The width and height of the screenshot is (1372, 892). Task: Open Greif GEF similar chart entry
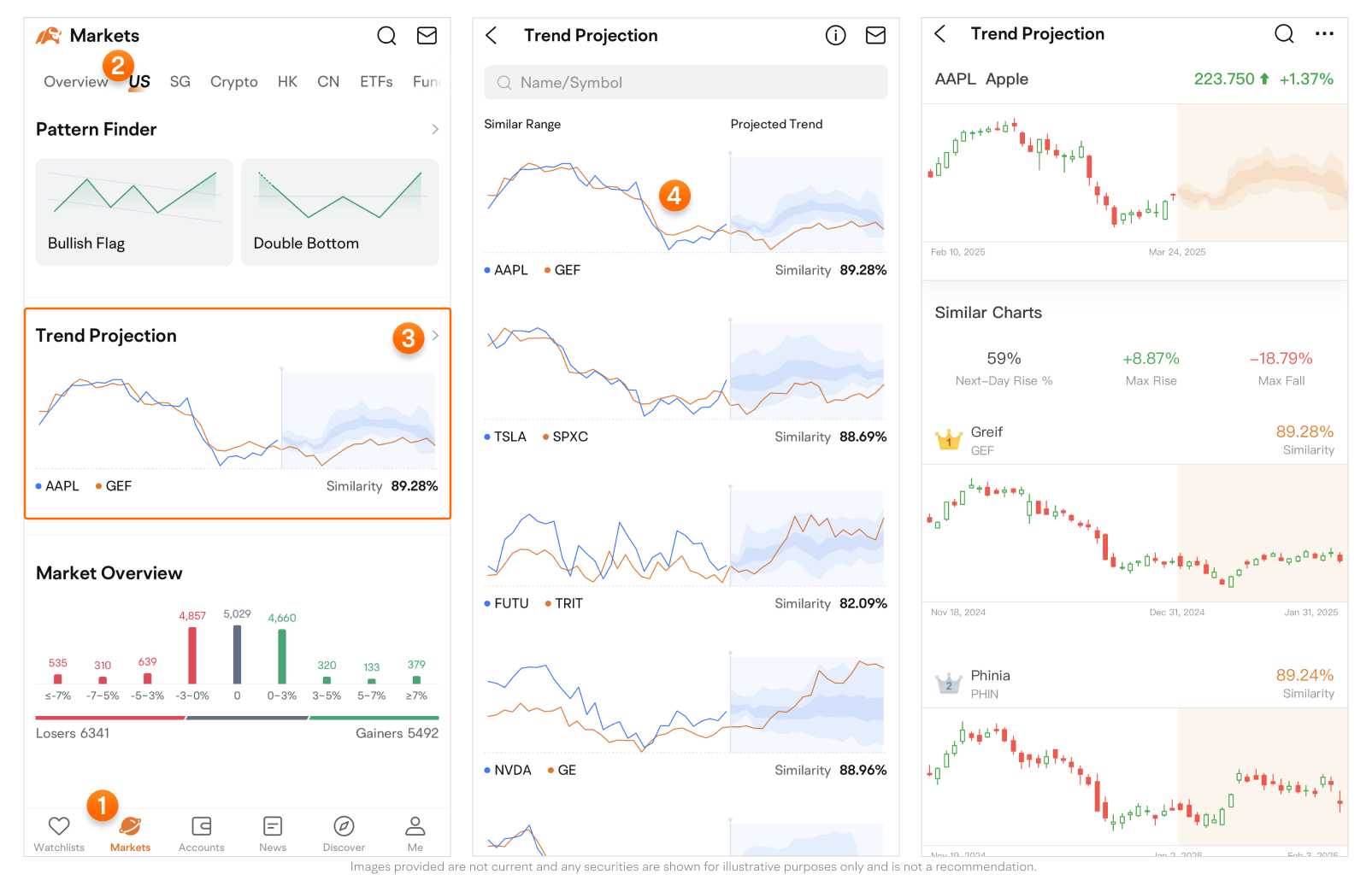click(1134, 440)
